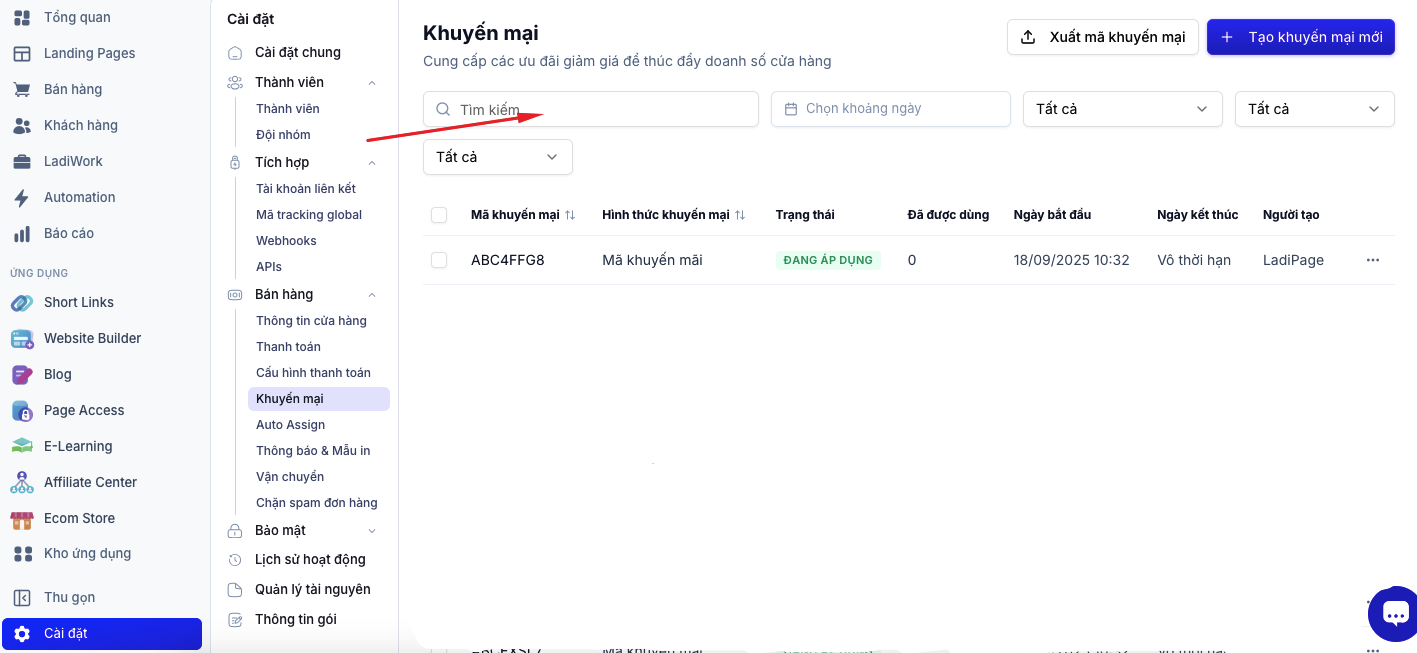1417x653 pixels.
Task: Open the second-row Tất cả dropdown
Action: point(498,157)
